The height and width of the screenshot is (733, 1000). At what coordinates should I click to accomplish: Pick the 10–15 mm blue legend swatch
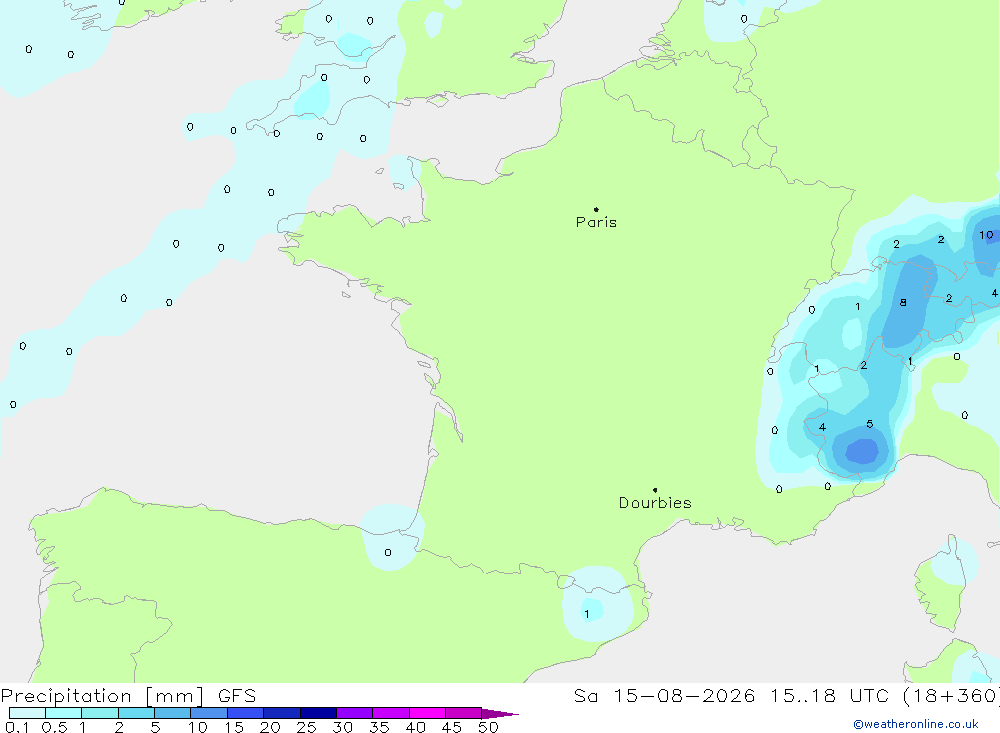209,713
